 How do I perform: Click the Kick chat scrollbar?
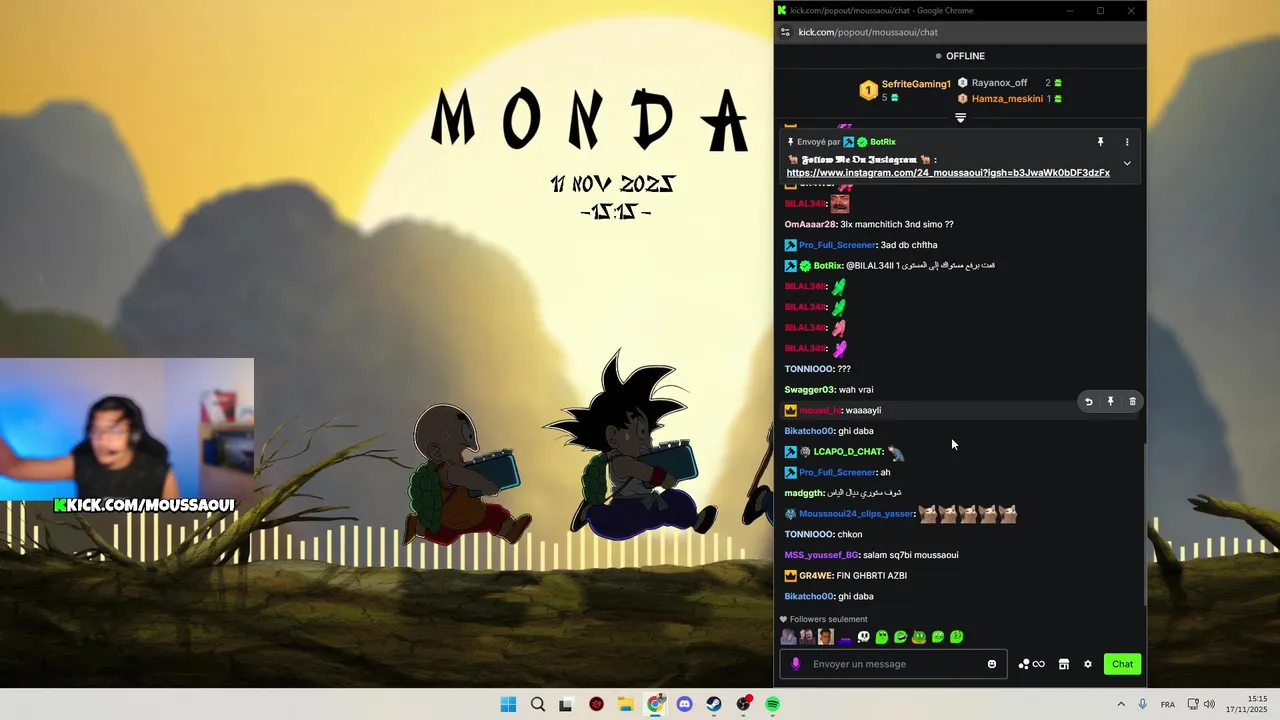pos(1145,523)
